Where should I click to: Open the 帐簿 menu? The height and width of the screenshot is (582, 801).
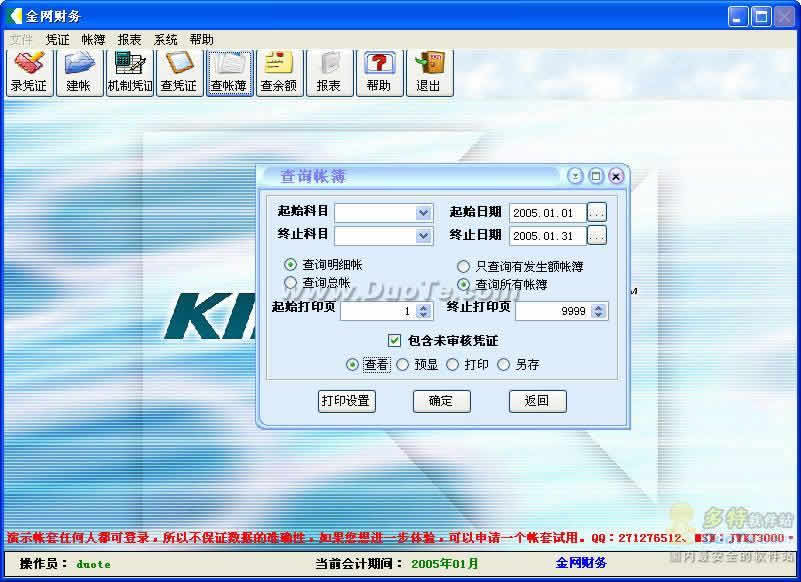pos(93,40)
